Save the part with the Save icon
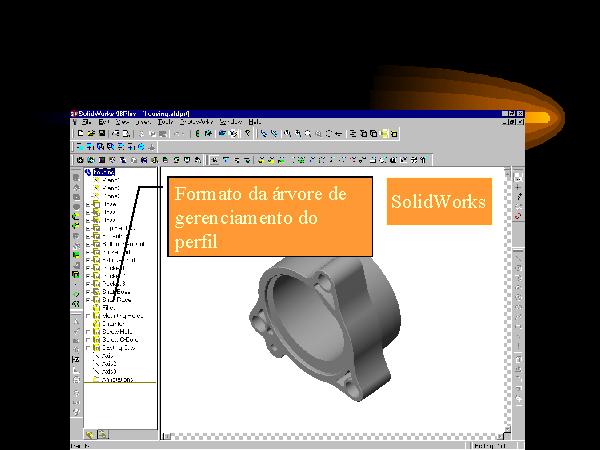Viewport: 600px width, 450px height. tap(100, 132)
